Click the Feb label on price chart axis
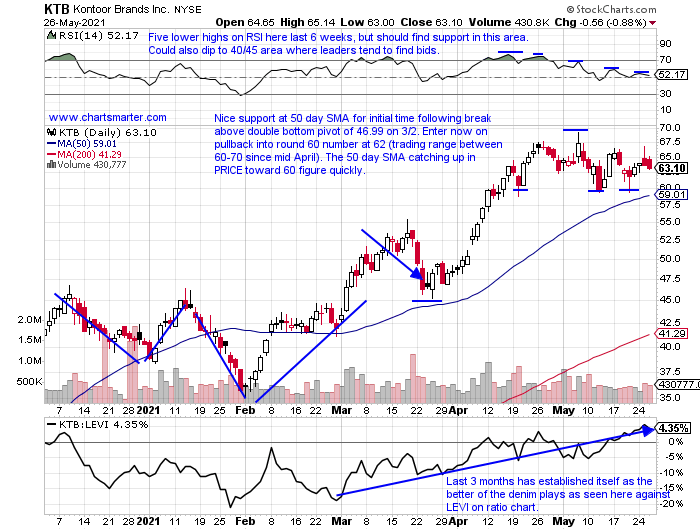 point(245,410)
